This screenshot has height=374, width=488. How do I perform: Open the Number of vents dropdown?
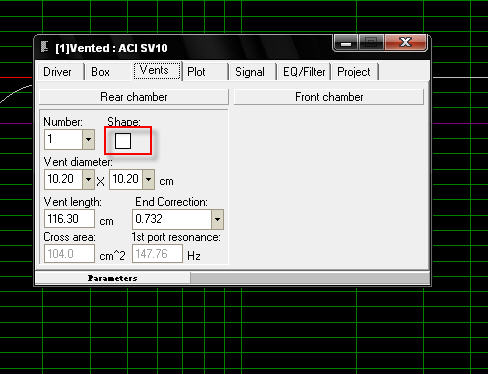point(88,139)
